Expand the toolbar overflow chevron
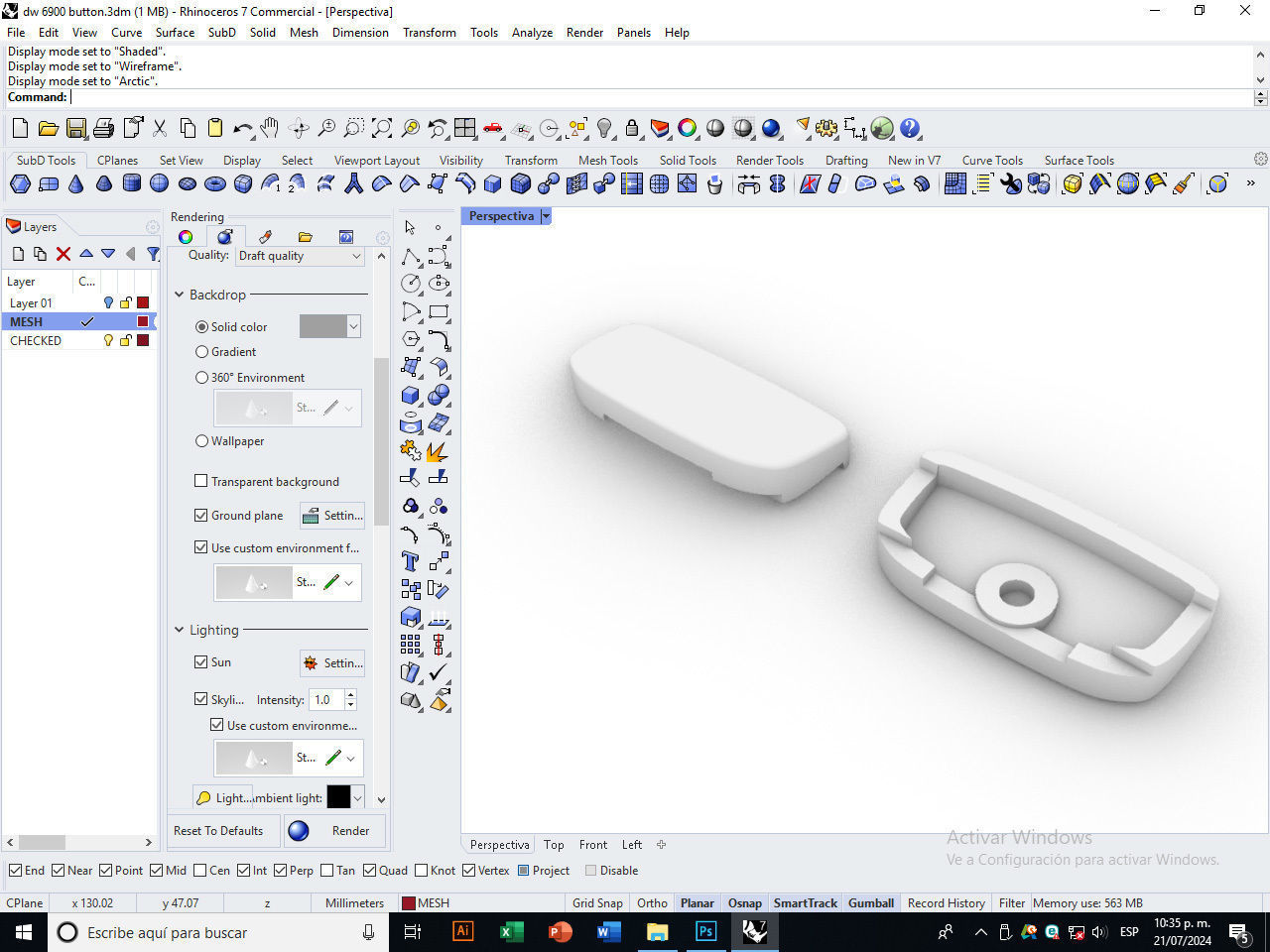The height and width of the screenshot is (952, 1270). tap(1250, 183)
